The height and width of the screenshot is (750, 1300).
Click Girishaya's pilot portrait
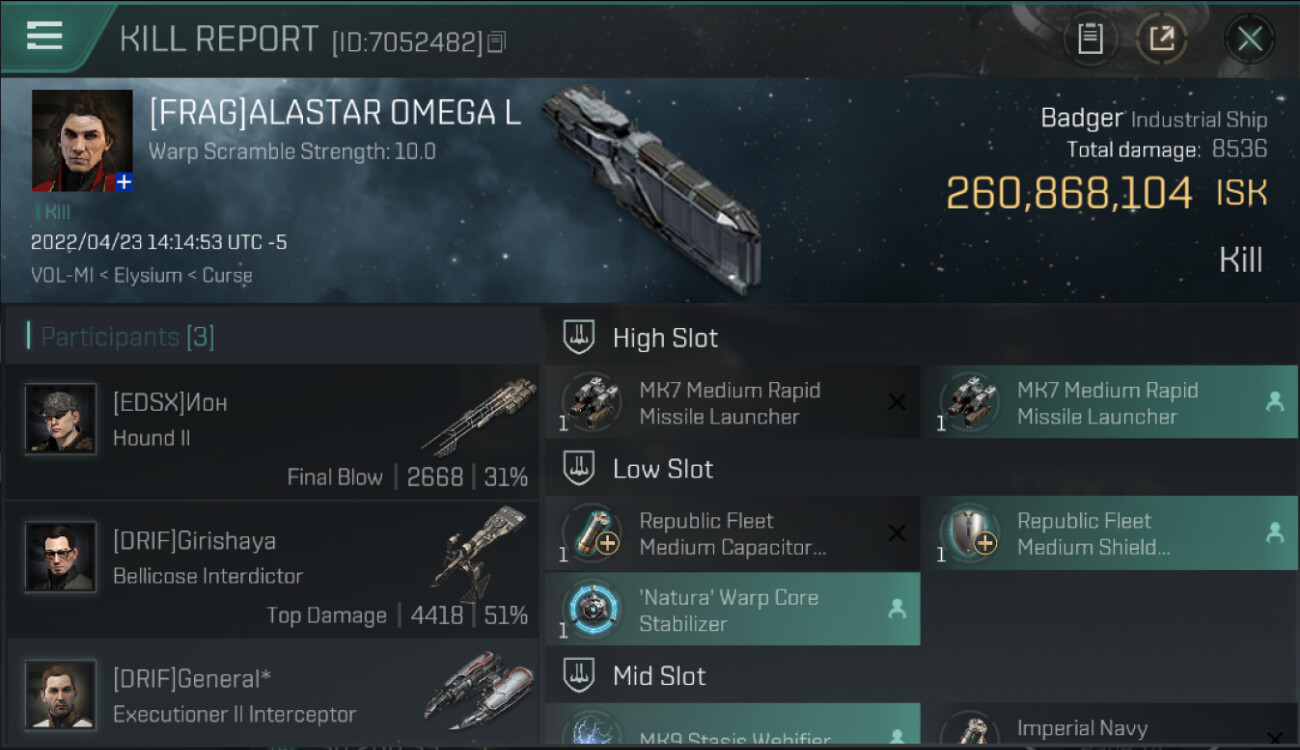61,556
